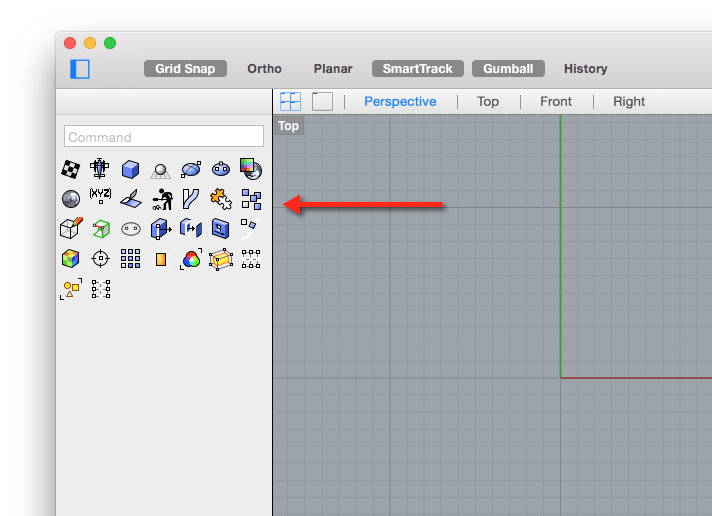The height and width of the screenshot is (516, 712).
Task: Select the 3x3 grid array icon
Action: coord(130,259)
